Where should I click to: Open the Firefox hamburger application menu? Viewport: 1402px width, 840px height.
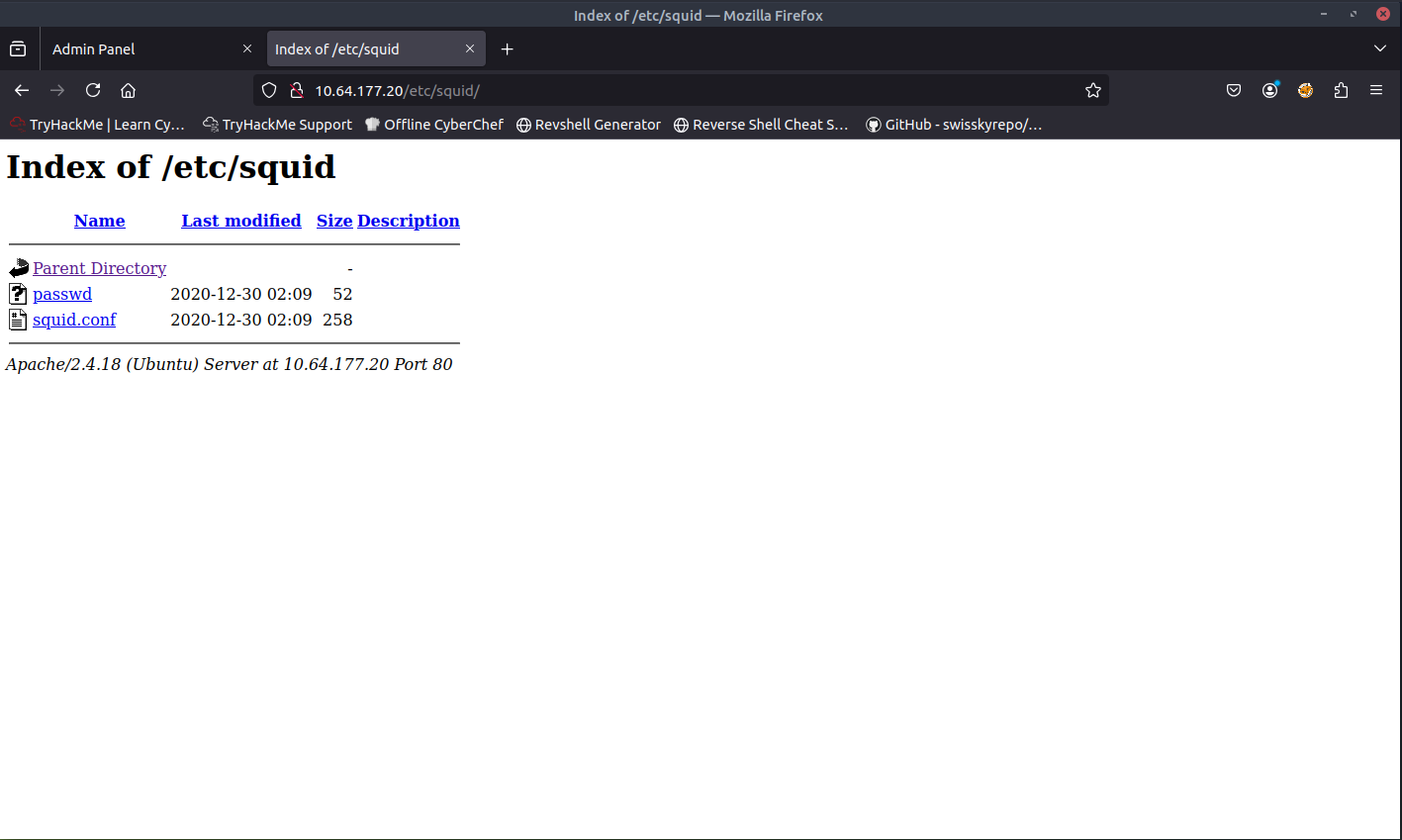(x=1375, y=90)
